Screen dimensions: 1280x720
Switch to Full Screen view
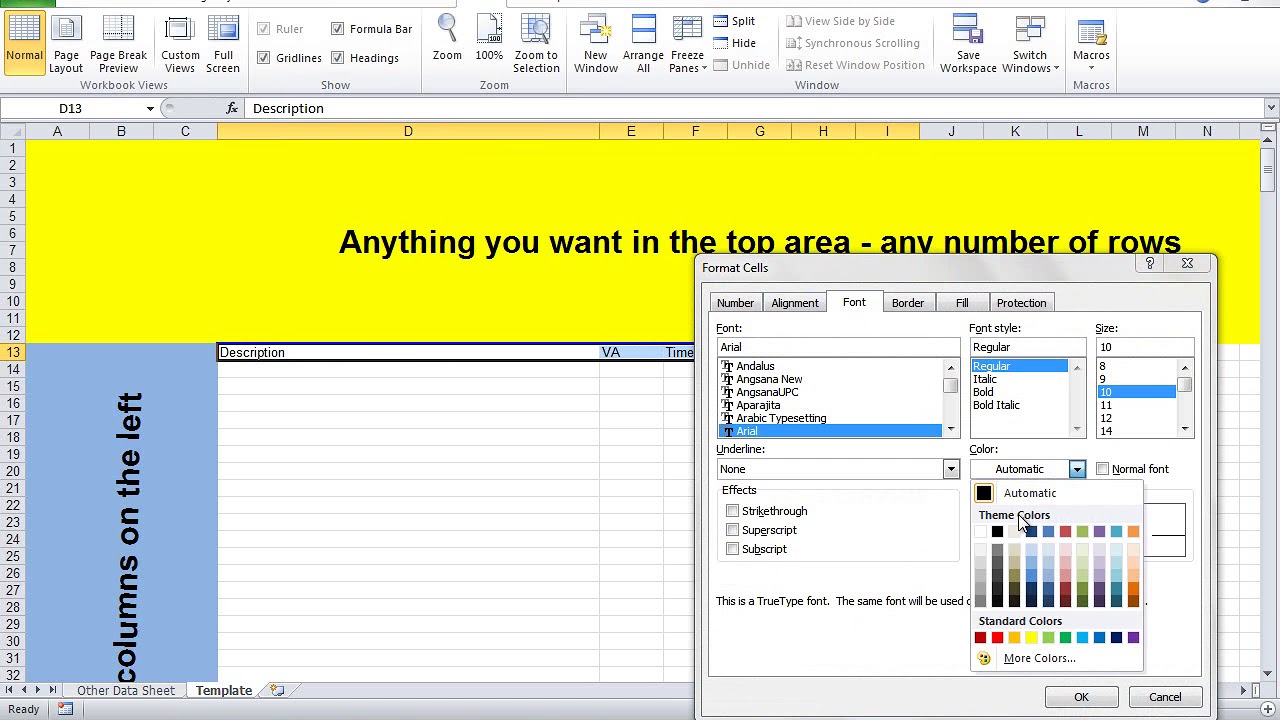[223, 43]
